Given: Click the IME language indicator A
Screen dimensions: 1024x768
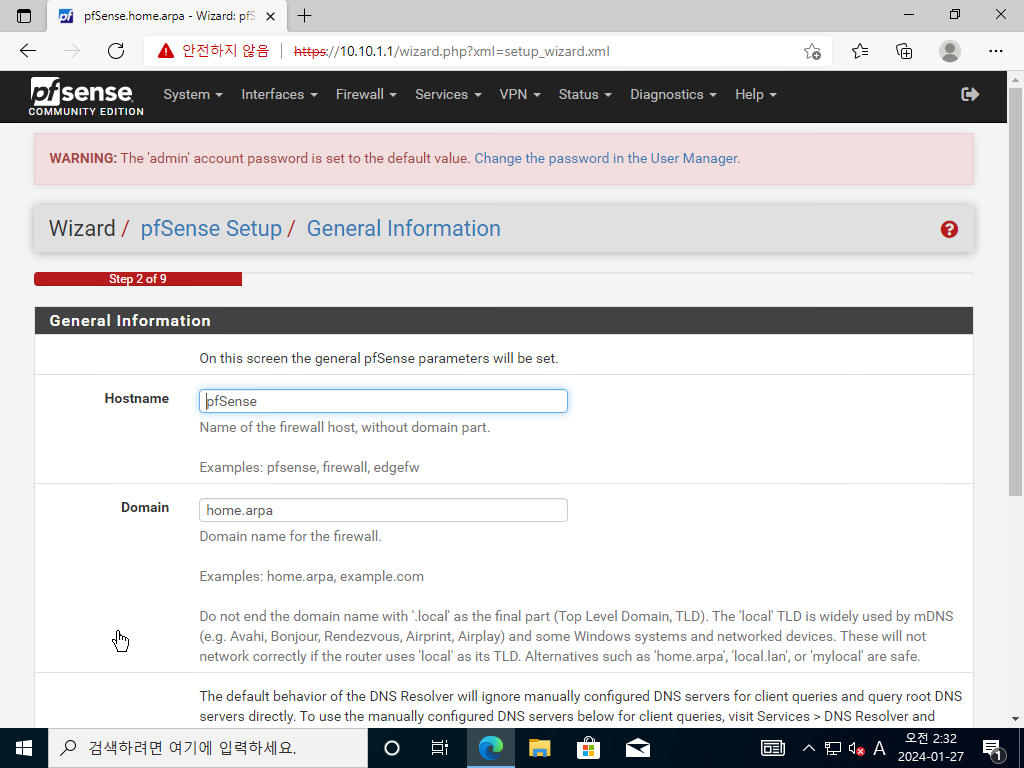Looking at the screenshot, I should click(x=879, y=748).
